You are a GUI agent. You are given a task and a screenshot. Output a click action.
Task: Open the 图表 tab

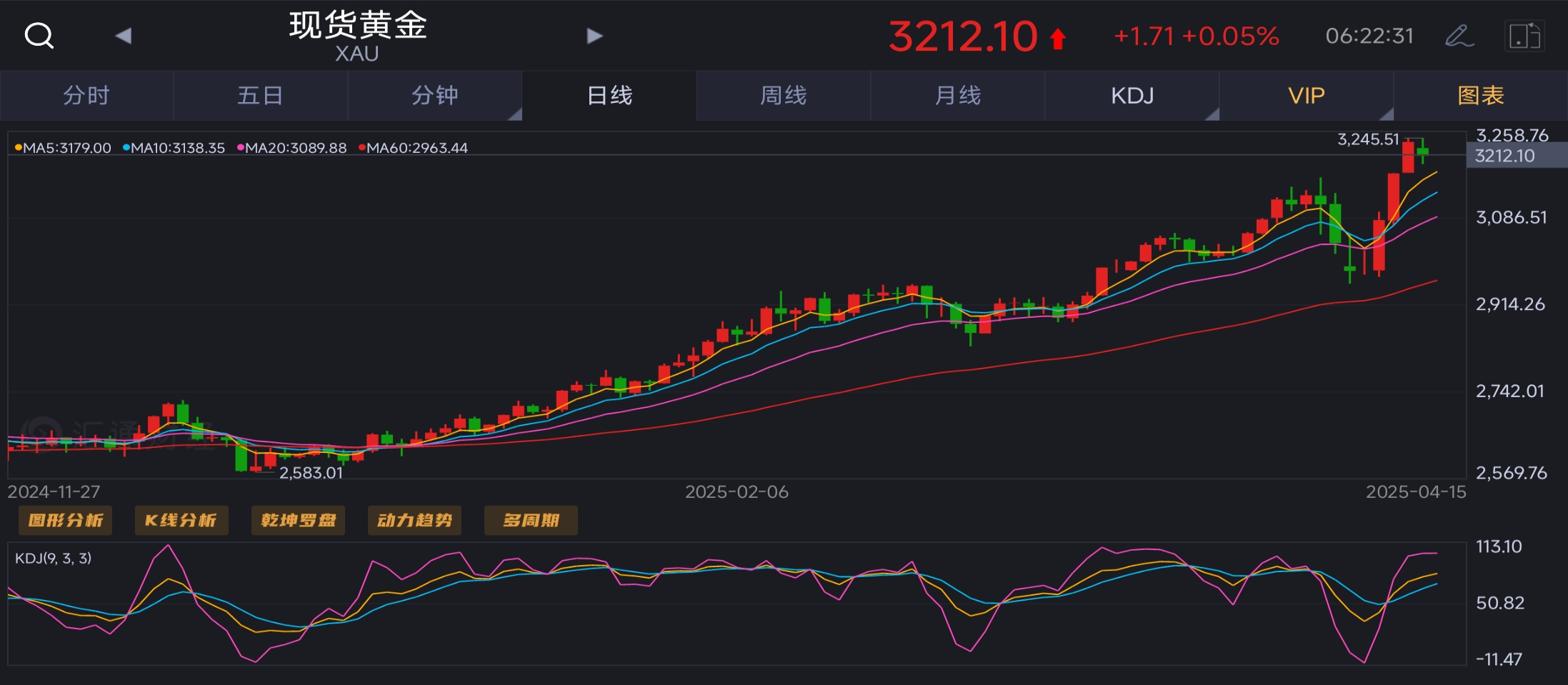click(x=1481, y=95)
